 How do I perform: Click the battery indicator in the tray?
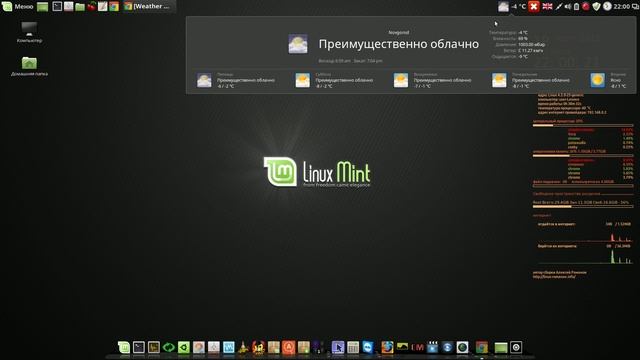click(576, 7)
